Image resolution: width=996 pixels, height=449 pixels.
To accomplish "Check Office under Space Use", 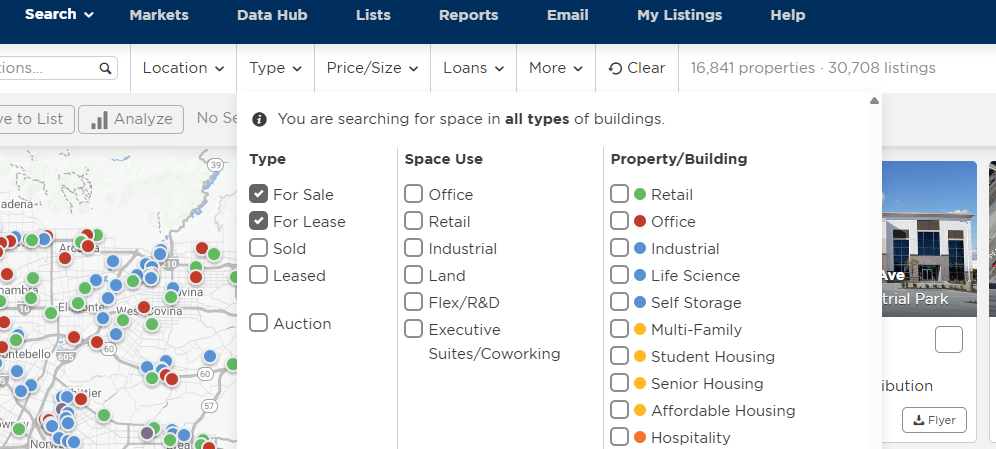I will click(x=414, y=194).
